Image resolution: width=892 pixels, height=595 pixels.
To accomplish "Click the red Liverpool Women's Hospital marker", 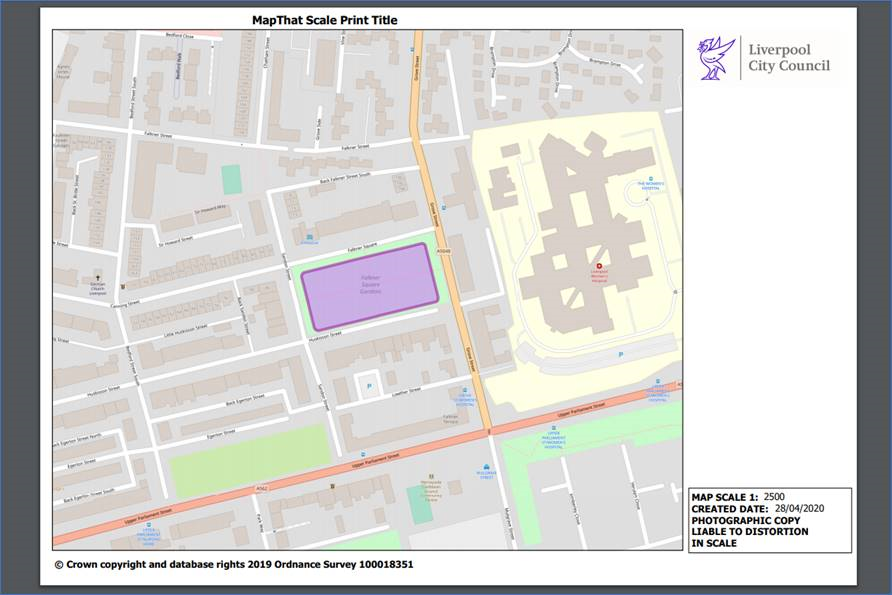I will [598, 266].
